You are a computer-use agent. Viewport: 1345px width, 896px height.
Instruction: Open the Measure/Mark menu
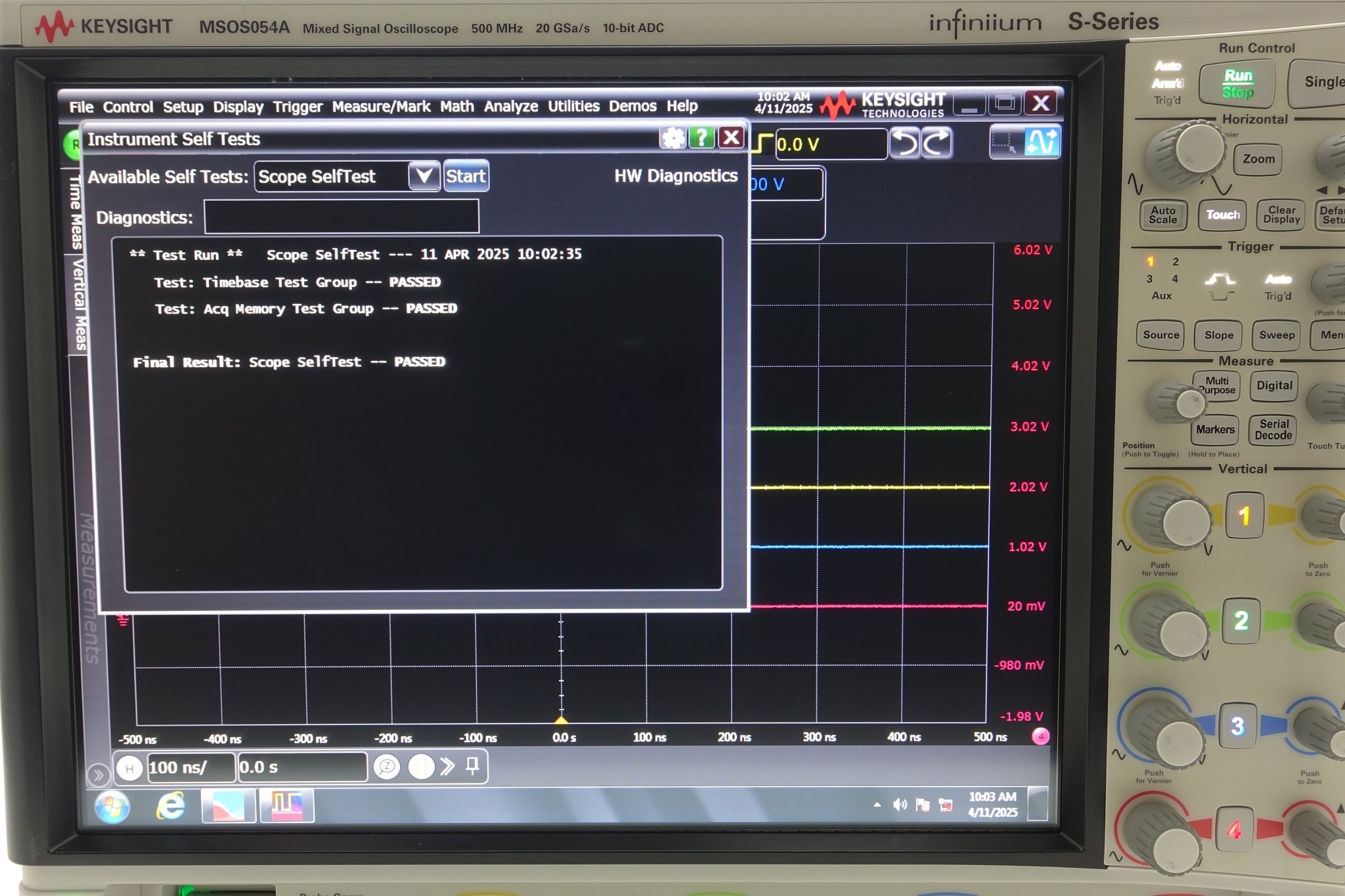381,106
